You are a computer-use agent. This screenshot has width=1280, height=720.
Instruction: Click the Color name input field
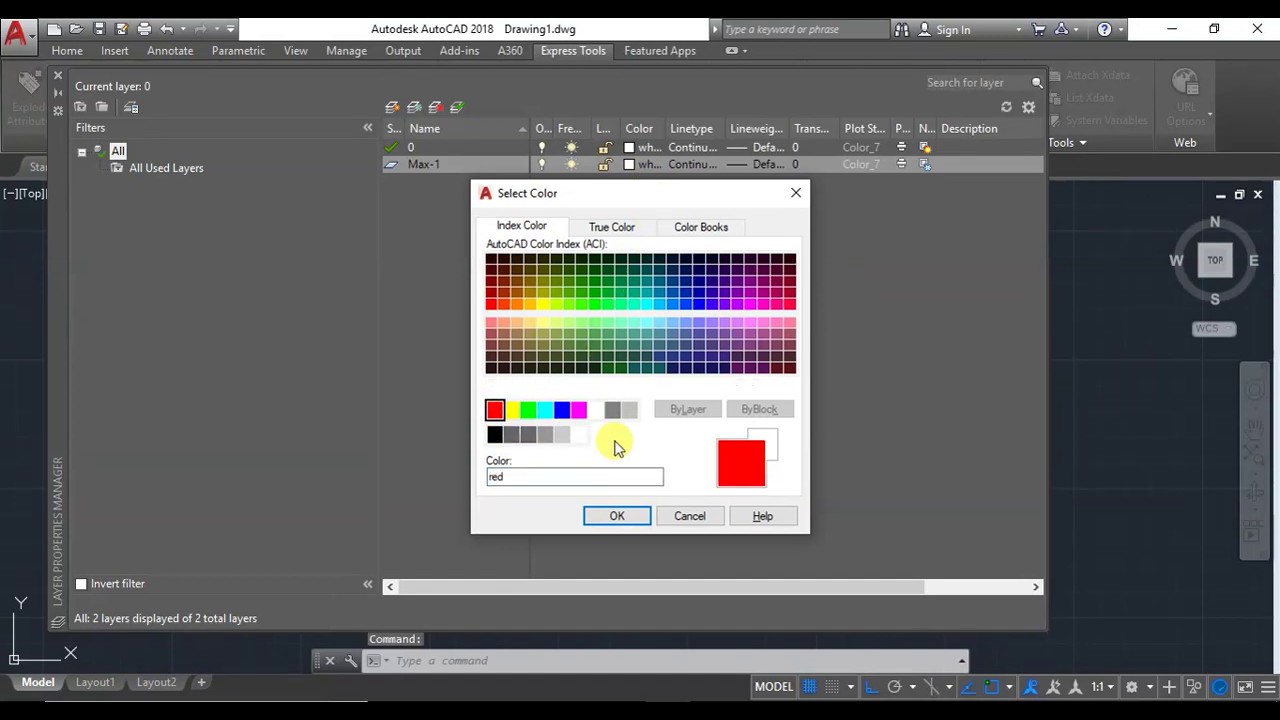click(x=575, y=477)
